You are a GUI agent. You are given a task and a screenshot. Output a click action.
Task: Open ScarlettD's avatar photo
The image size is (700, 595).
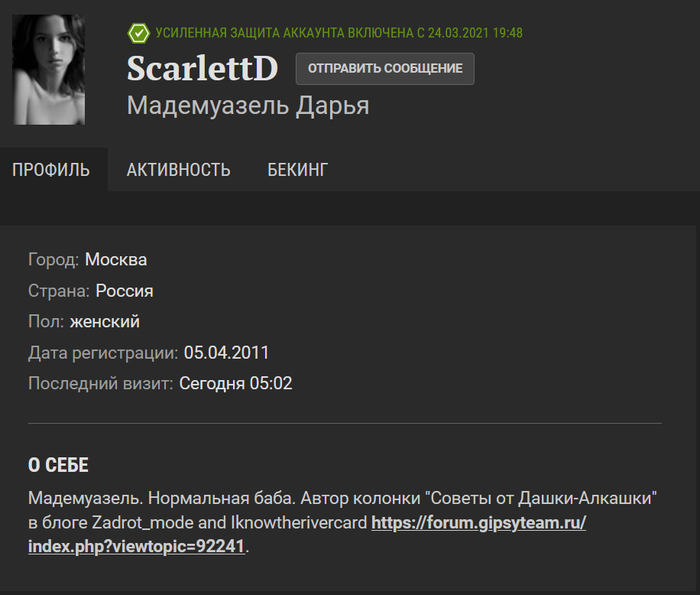tap(49, 70)
